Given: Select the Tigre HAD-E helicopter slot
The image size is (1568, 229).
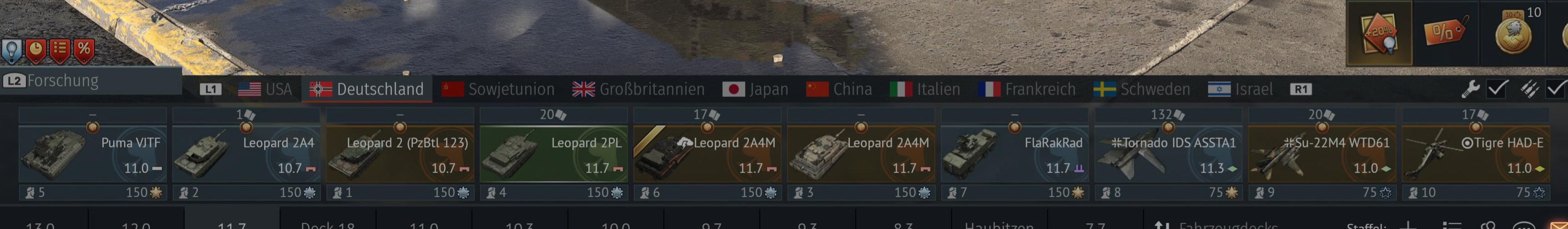Looking at the screenshot, I should [1476, 153].
